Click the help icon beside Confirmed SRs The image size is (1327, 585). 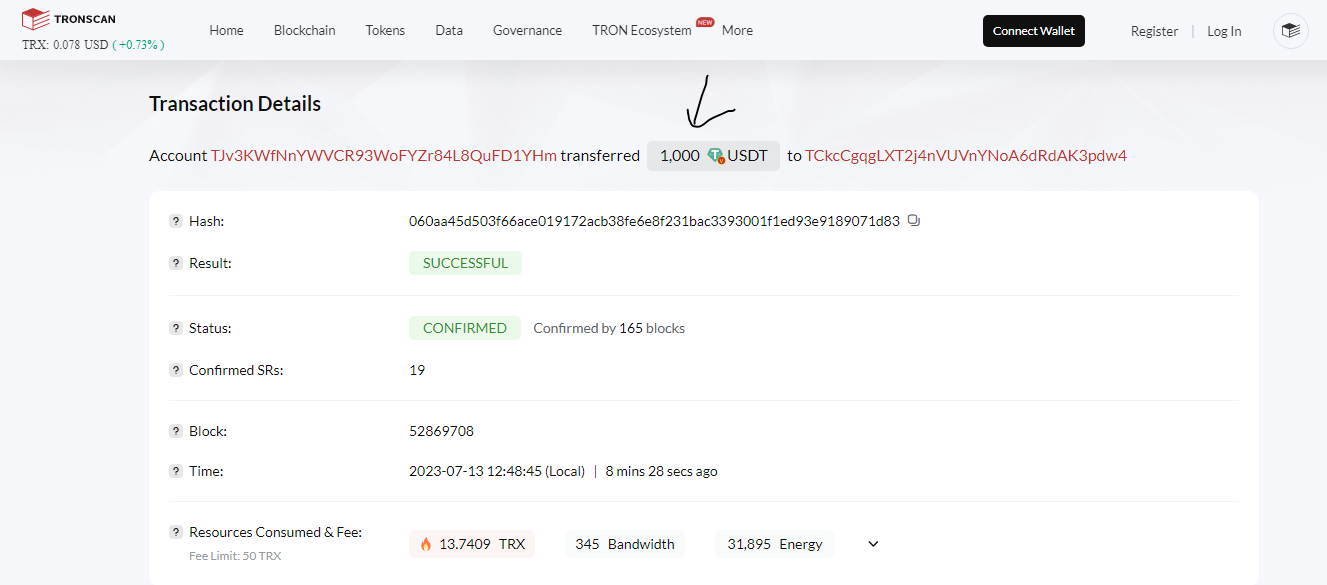[176, 370]
